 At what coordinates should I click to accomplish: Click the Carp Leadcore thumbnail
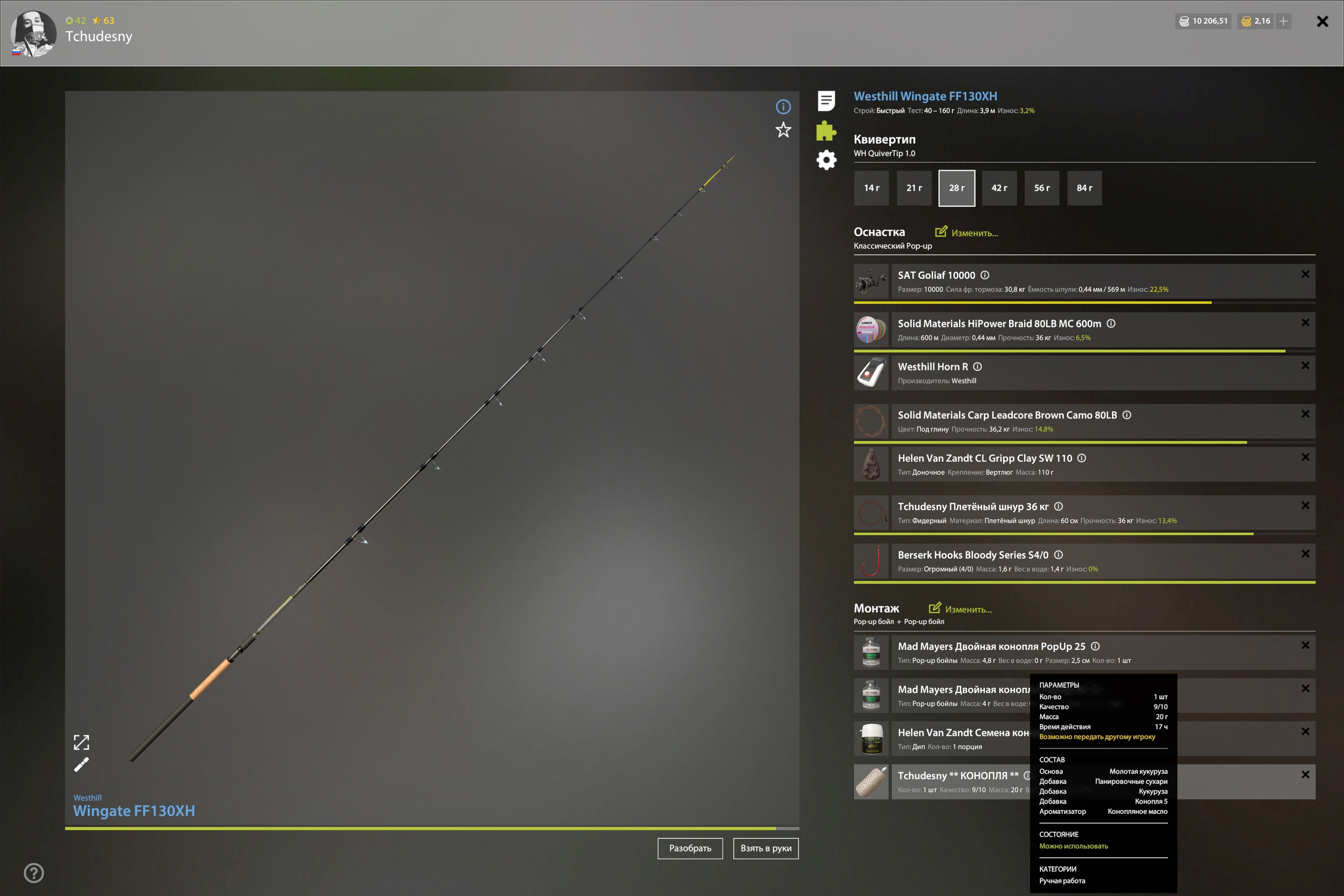click(871, 421)
